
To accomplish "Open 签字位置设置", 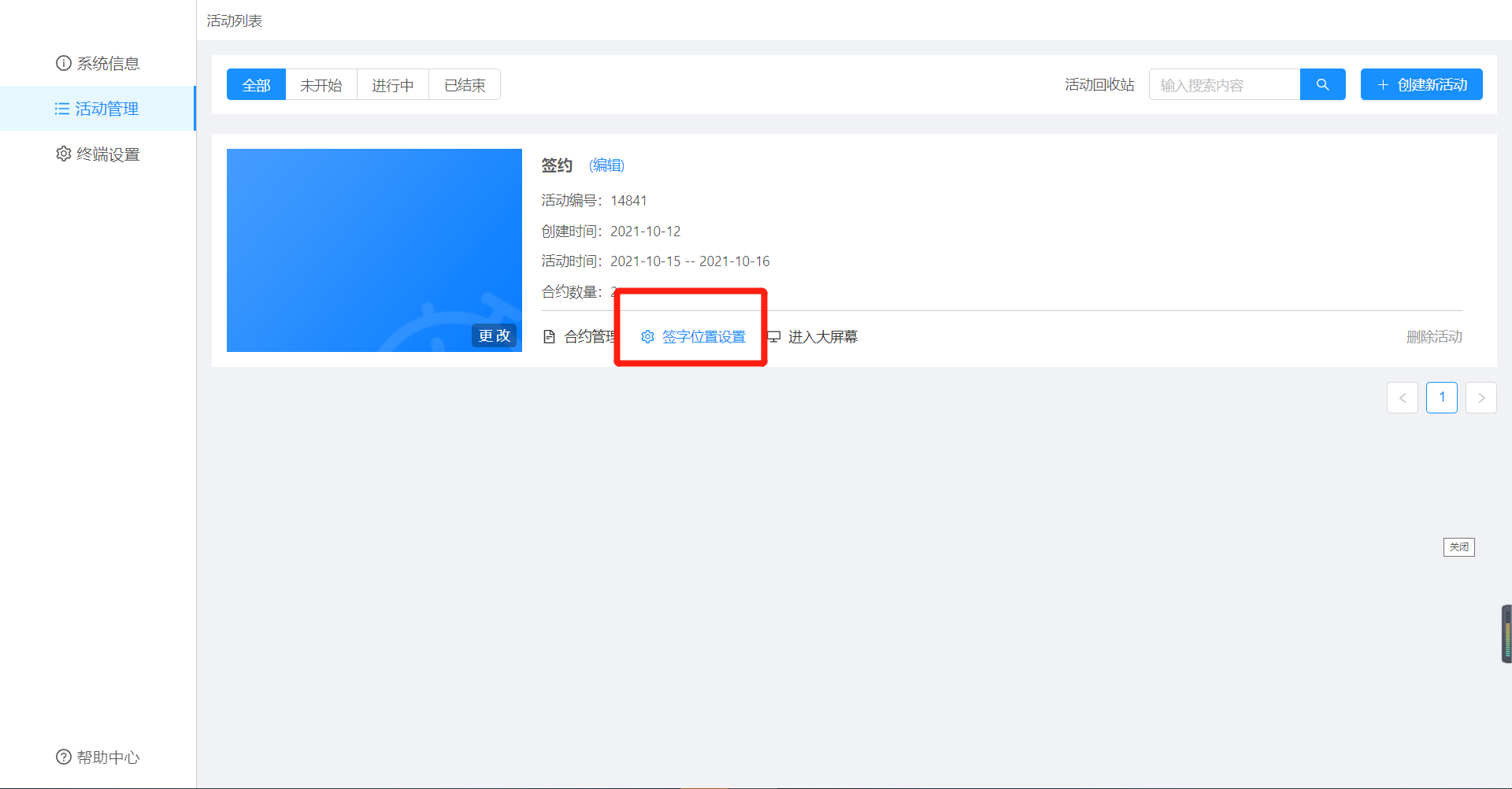I will point(703,337).
